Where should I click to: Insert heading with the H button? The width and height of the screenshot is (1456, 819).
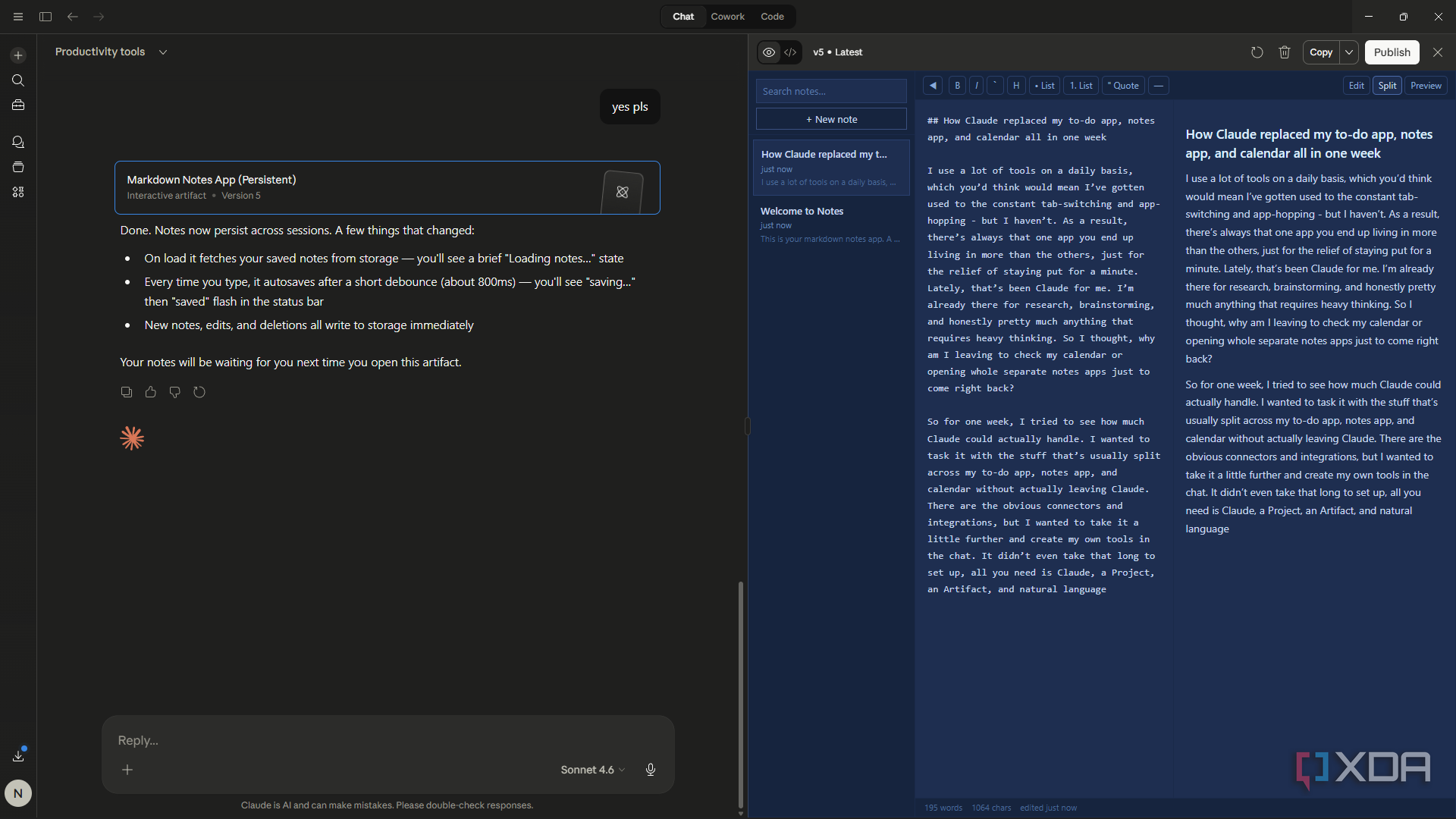pos(1016,86)
